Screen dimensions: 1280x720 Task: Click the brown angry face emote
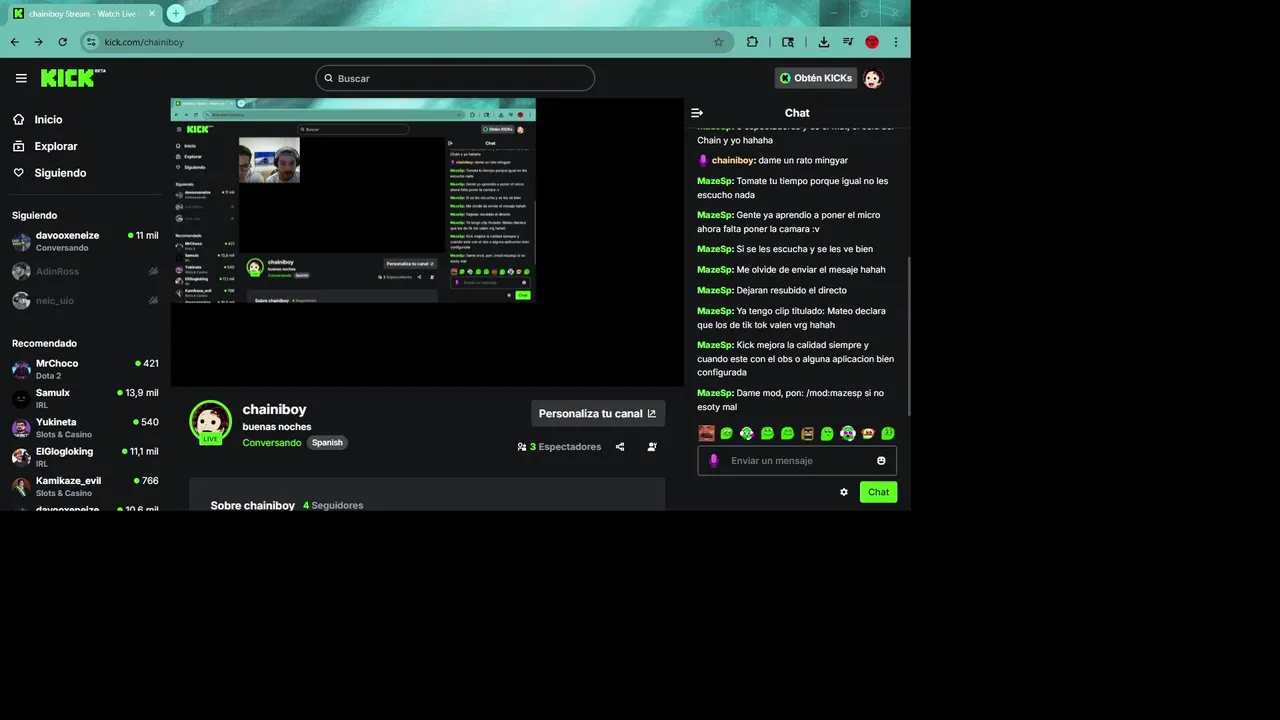coord(807,433)
